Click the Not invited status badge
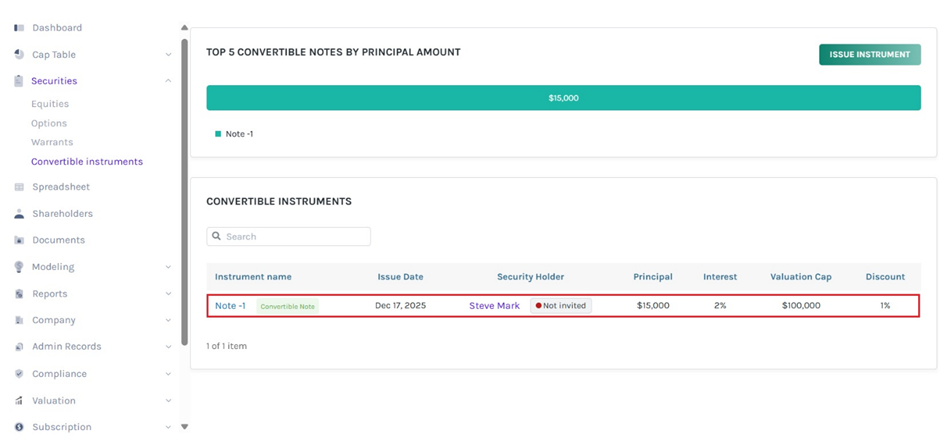The width and height of the screenshot is (940, 441). [561, 306]
